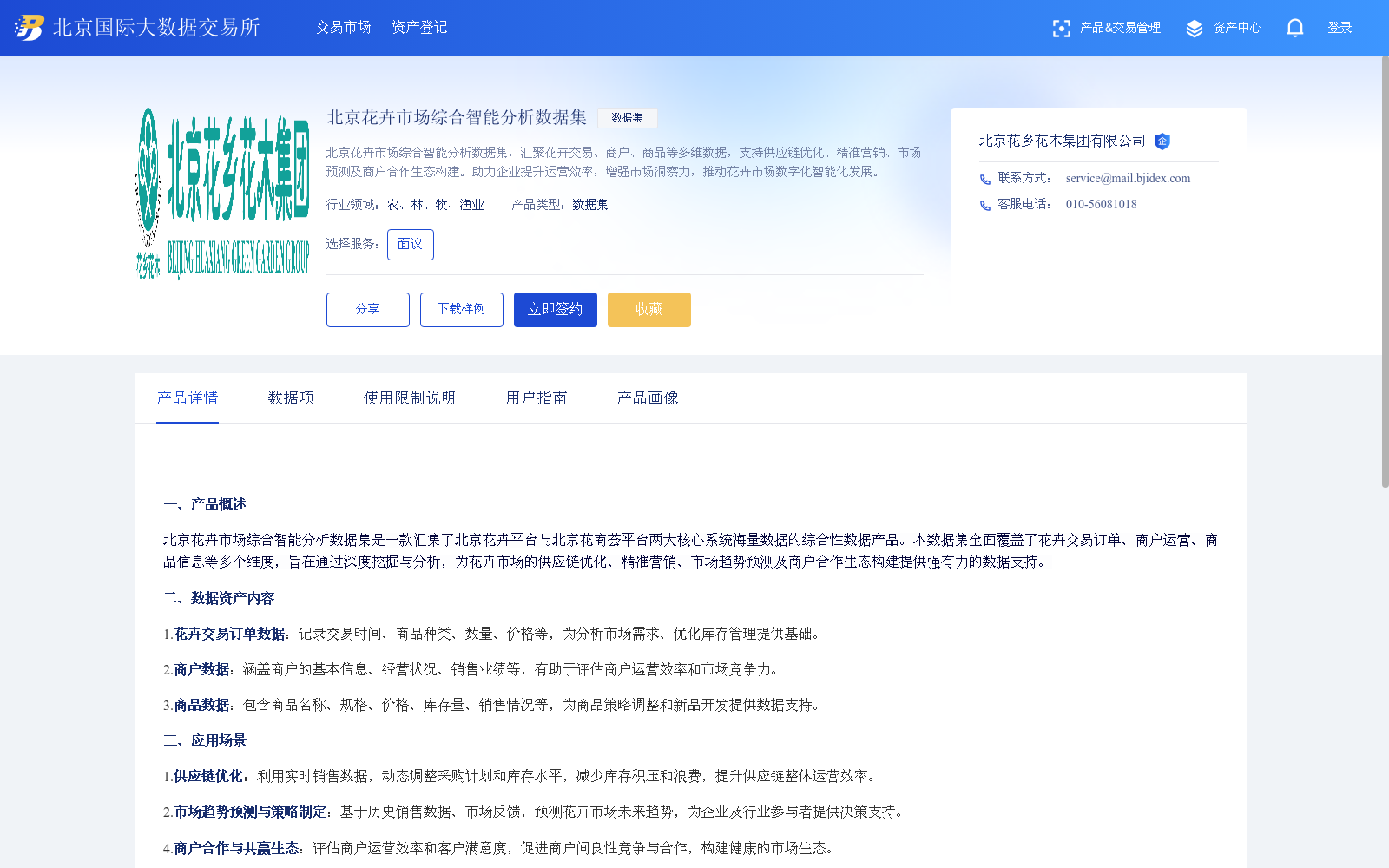This screenshot has width=1389, height=868.
Task: Click the 选择服务 label
Action: point(353,244)
